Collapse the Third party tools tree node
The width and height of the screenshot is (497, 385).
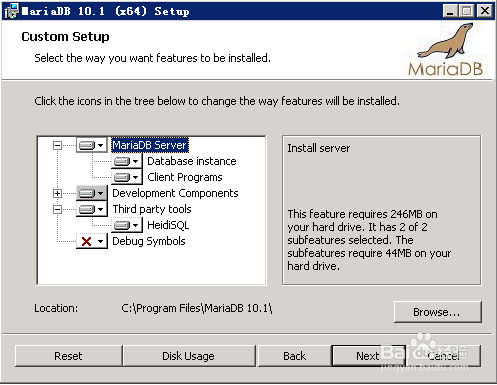tap(57, 209)
